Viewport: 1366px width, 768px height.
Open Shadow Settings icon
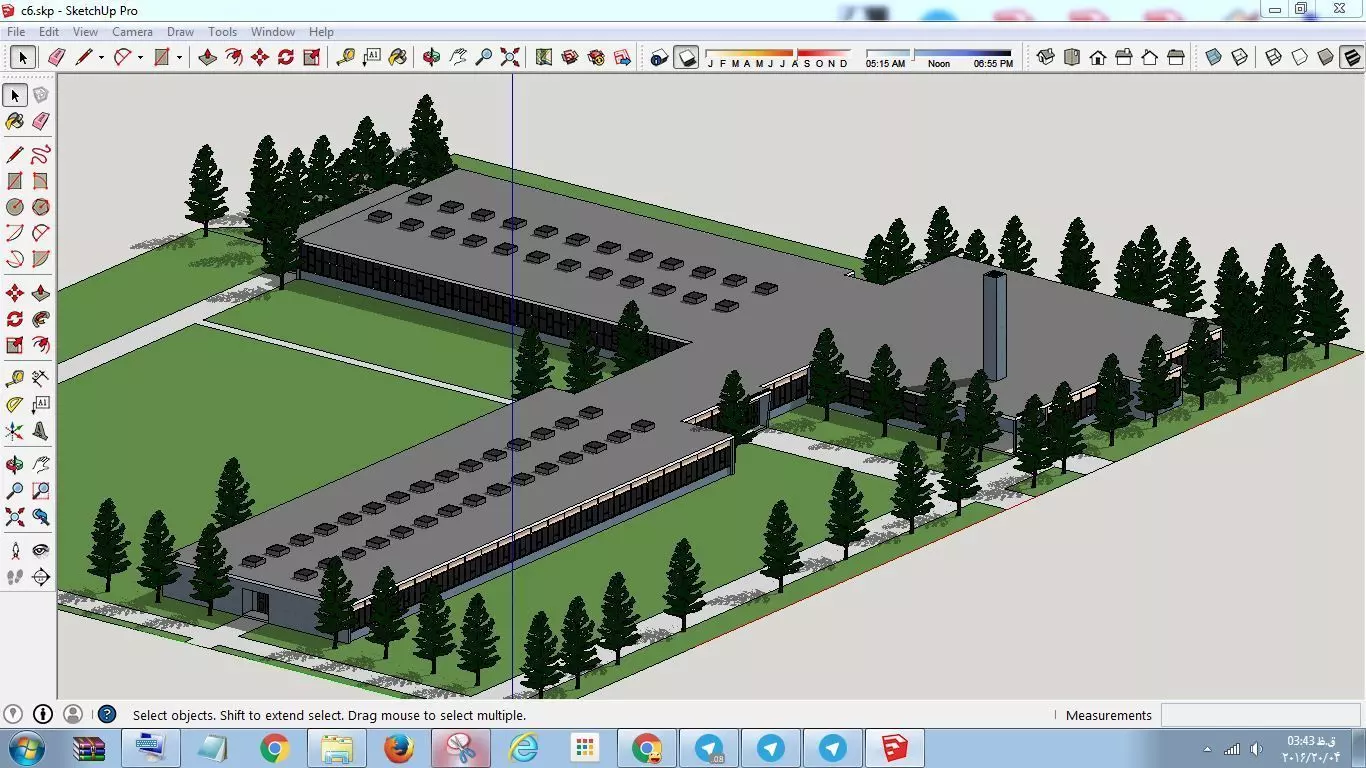point(659,57)
